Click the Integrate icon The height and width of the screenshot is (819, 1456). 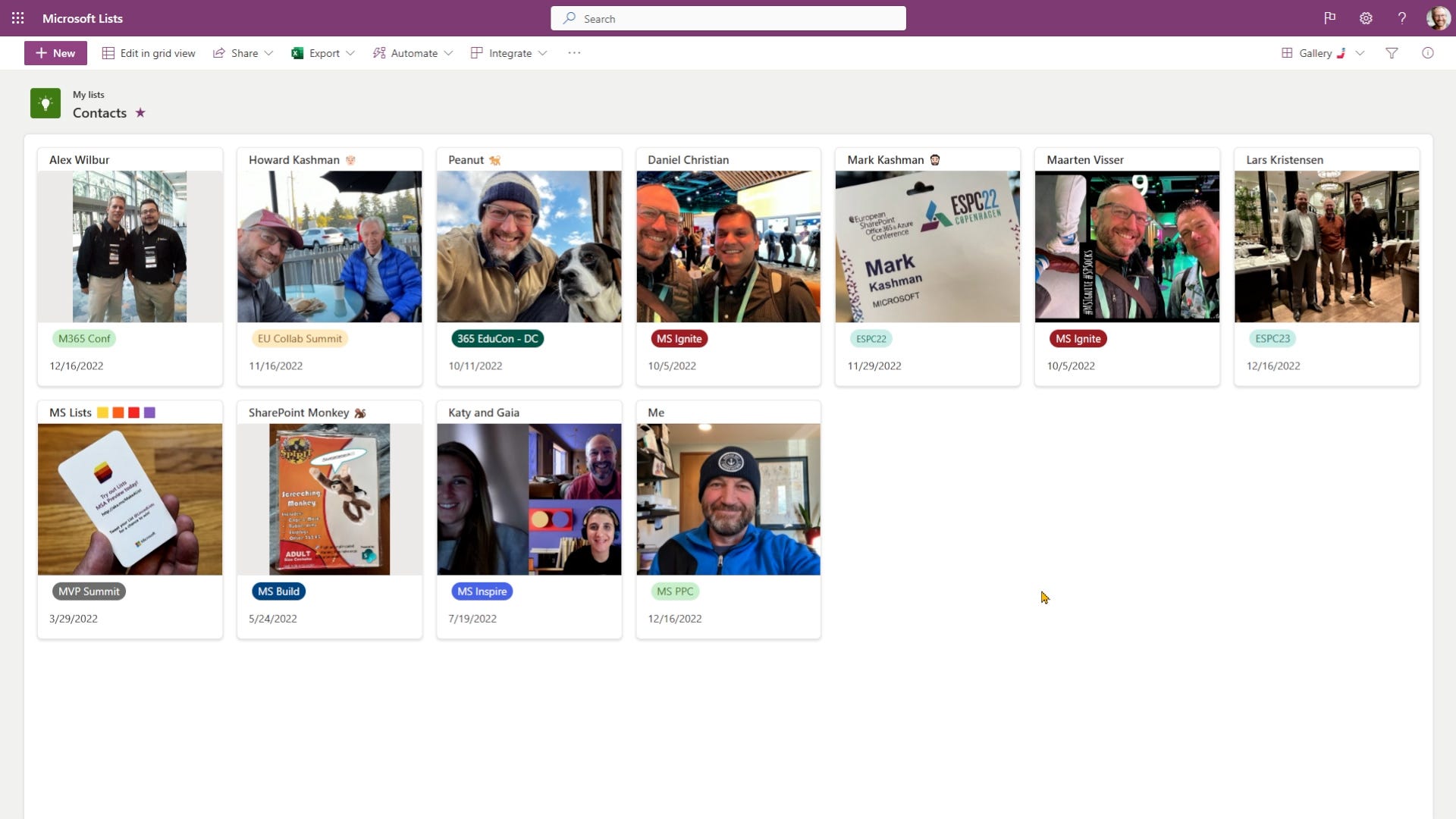point(476,53)
